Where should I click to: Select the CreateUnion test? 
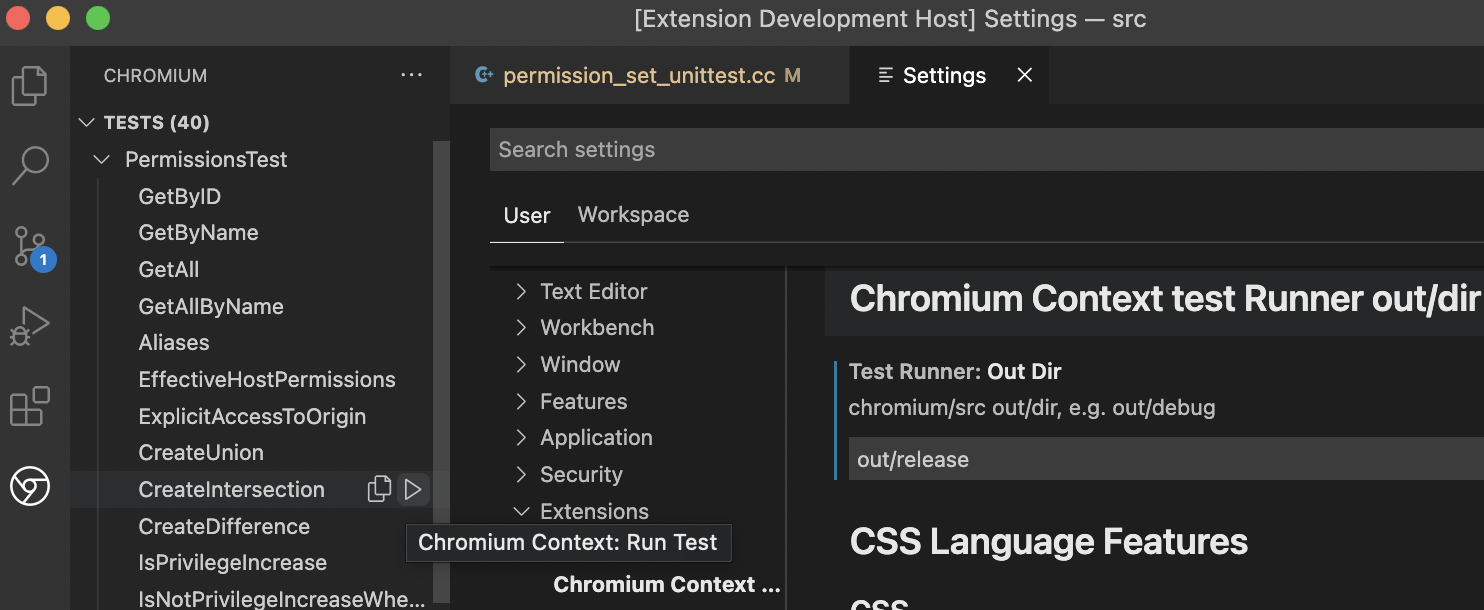[201, 453]
